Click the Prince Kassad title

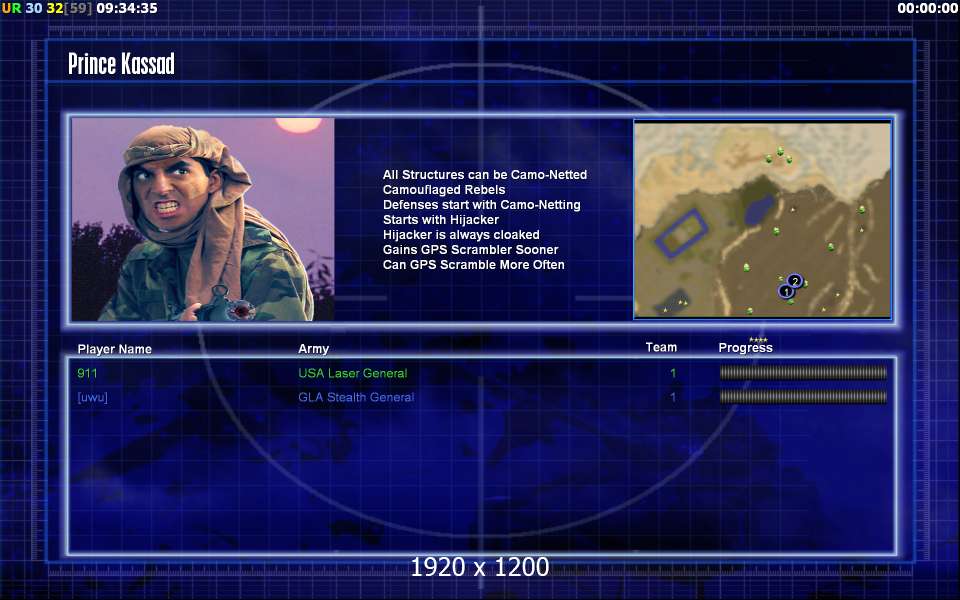121,63
